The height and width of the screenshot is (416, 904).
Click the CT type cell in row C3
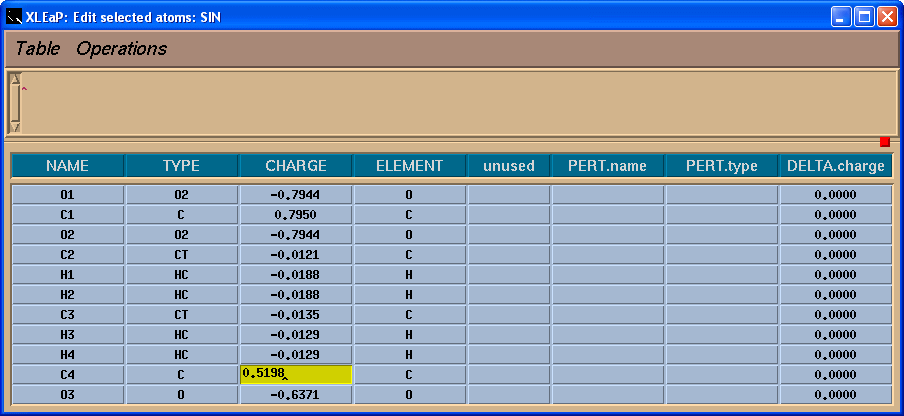pyautogui.click(x=182, y=315)
